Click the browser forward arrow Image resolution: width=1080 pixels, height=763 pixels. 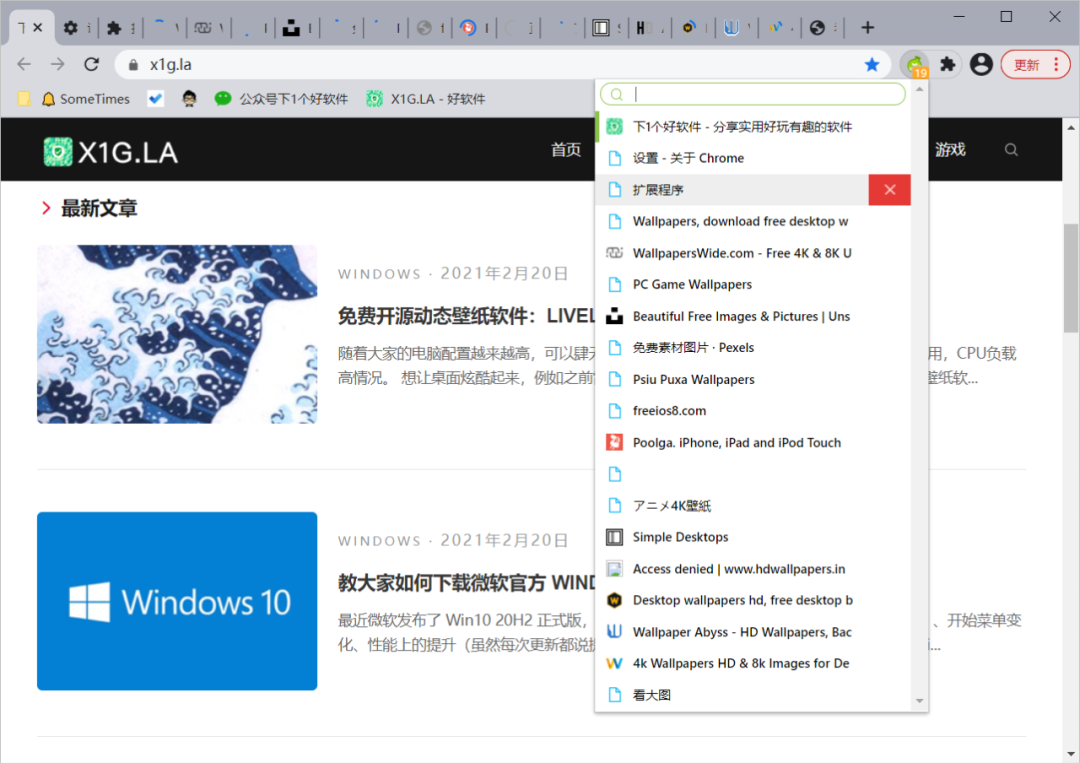point(58,64)
